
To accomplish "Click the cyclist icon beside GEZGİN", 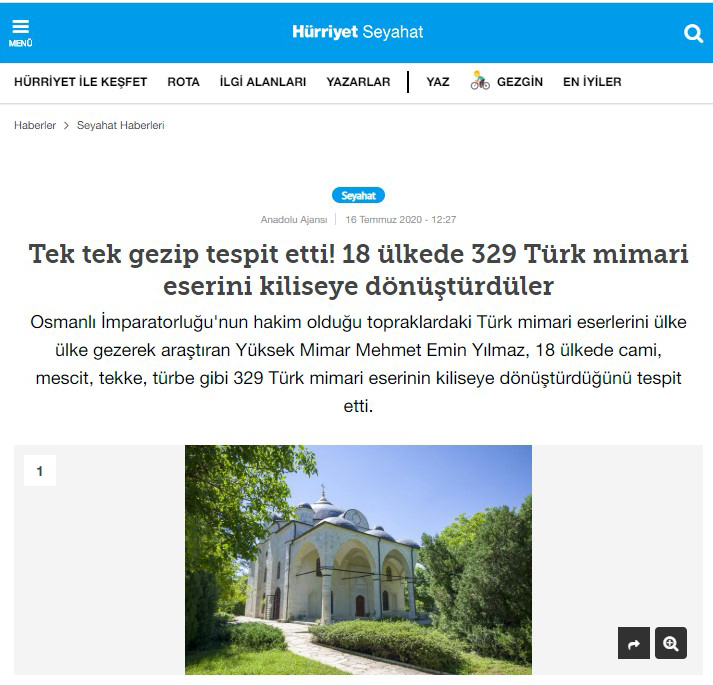I will pos(480,81).
